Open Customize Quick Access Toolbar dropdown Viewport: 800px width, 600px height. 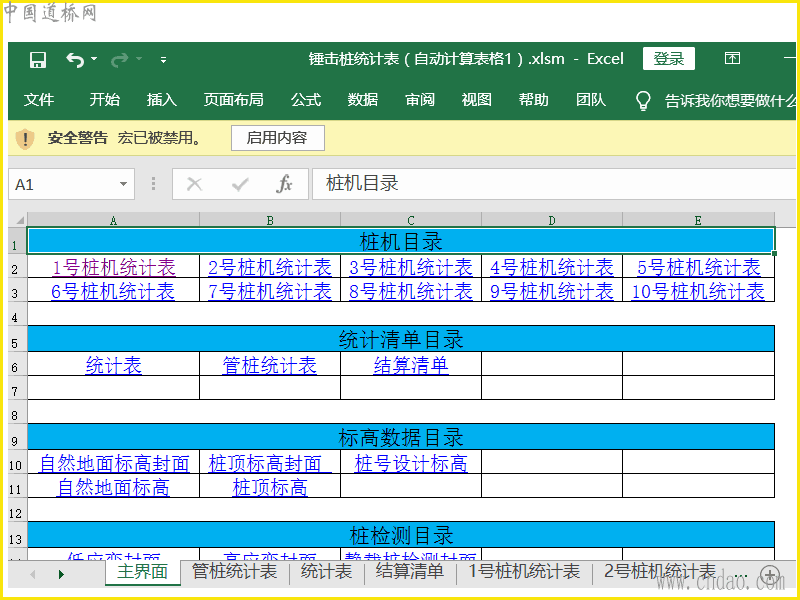(164, 60)
